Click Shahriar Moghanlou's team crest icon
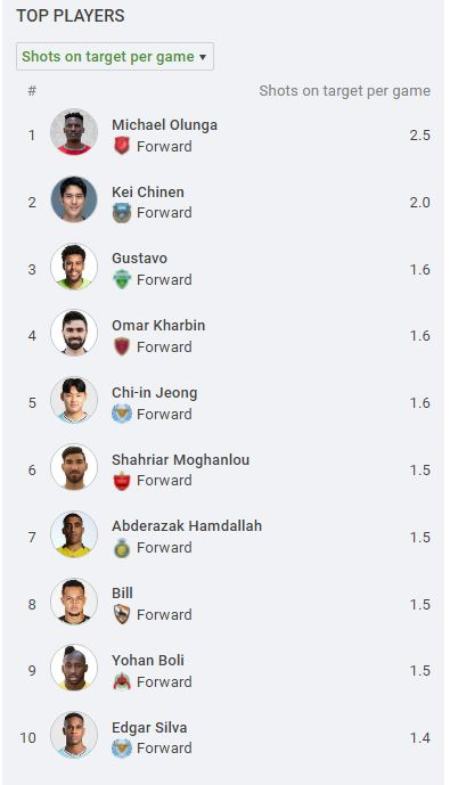 pos(122,481)
